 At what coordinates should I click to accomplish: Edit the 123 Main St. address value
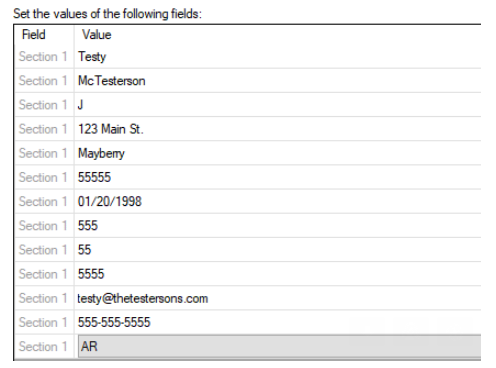click(278, 129)
